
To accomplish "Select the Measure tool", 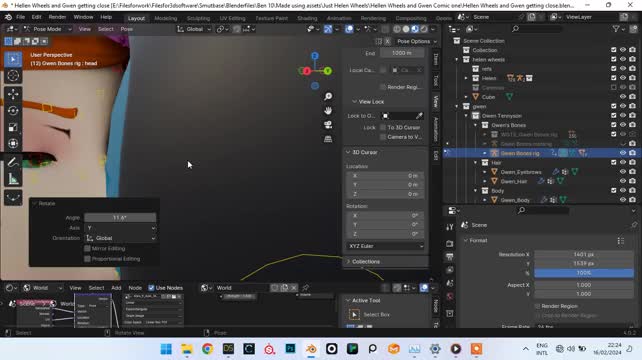I will [13, 179].
